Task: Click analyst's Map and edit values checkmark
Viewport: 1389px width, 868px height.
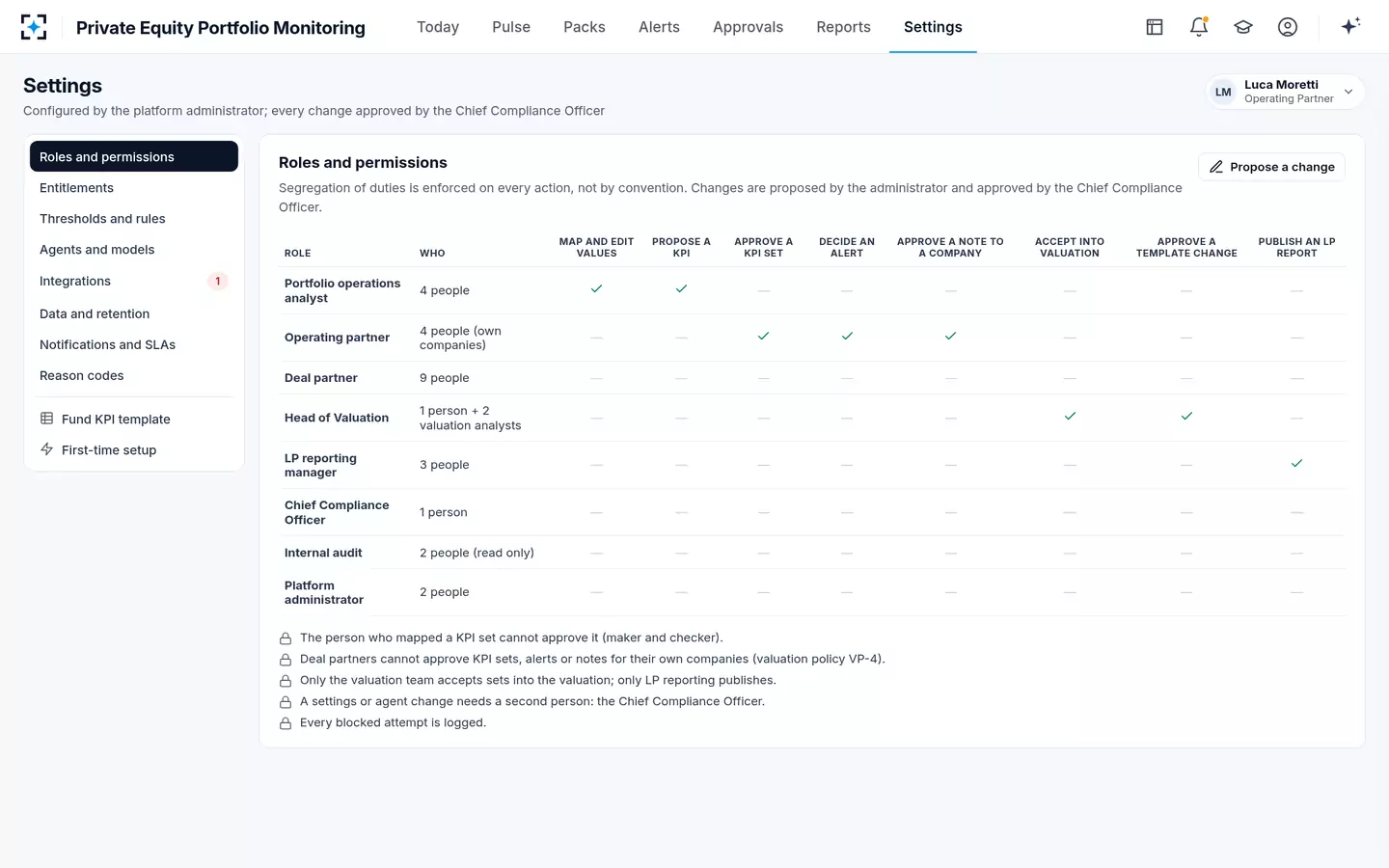Action: point(596,288)
